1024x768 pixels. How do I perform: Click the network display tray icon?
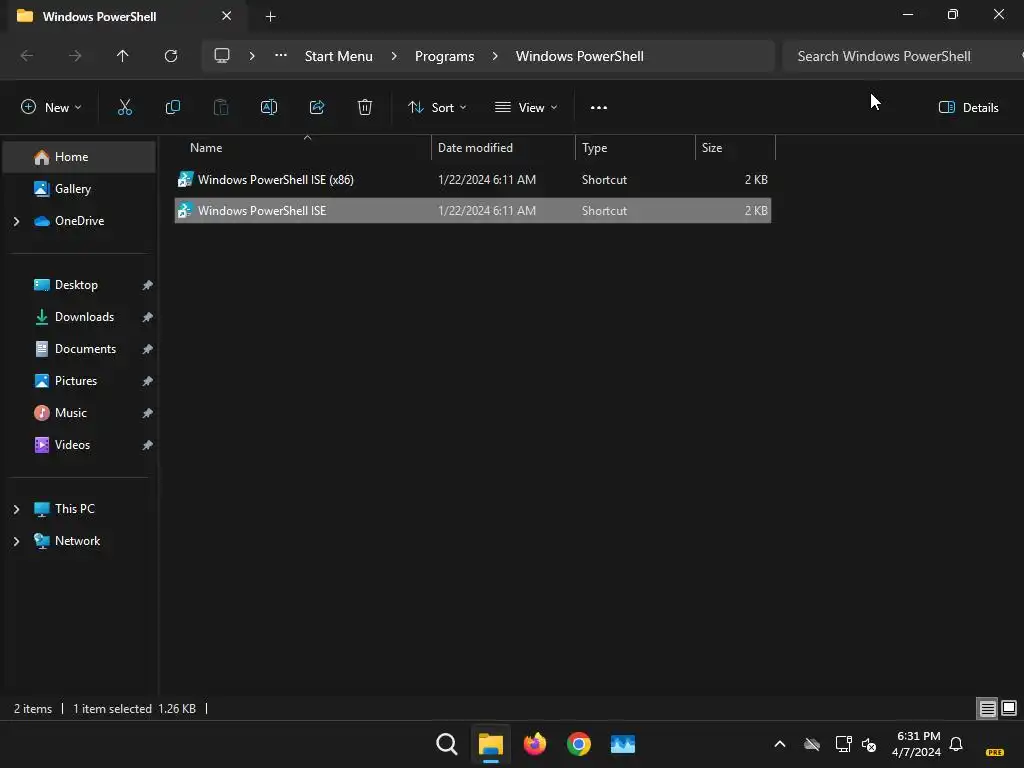[843, 744]
